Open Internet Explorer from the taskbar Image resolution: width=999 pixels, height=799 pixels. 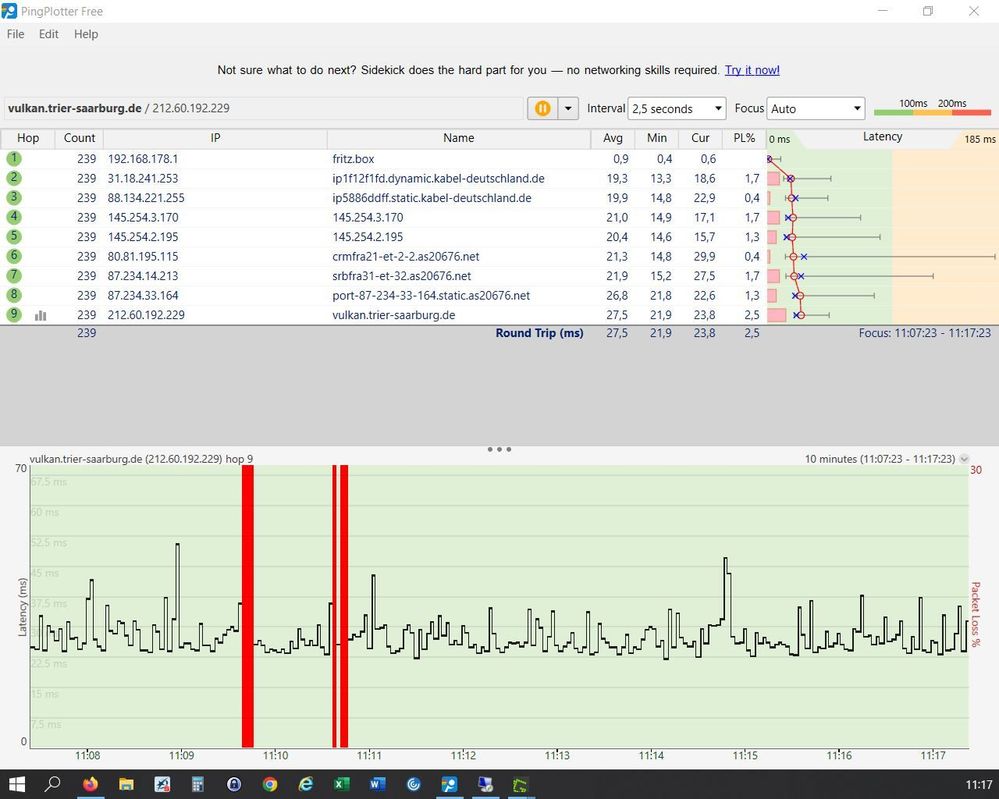(306, 784)
